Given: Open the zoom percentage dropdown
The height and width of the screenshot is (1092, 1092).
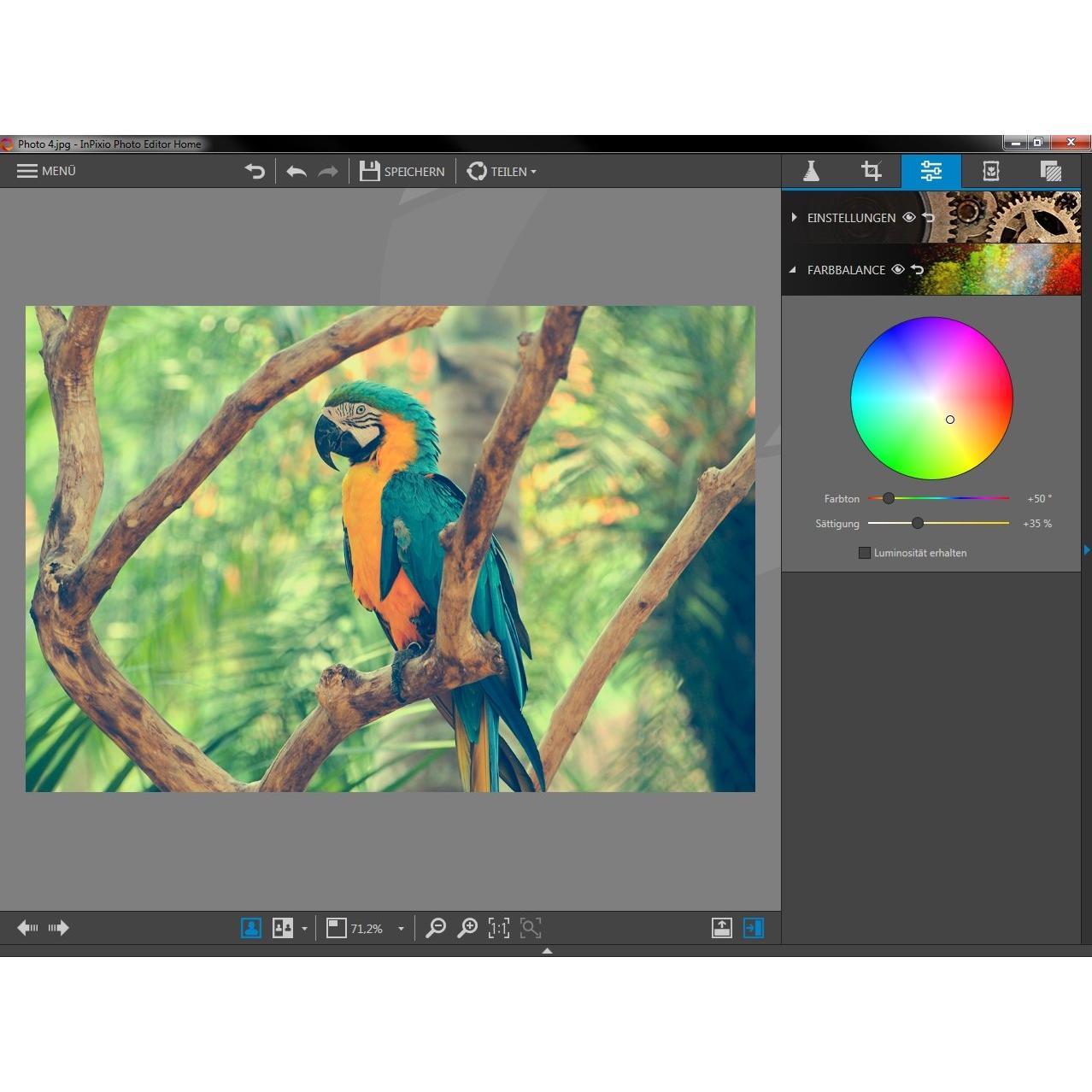Looking at the screenshot, I should tap(401, 929).
